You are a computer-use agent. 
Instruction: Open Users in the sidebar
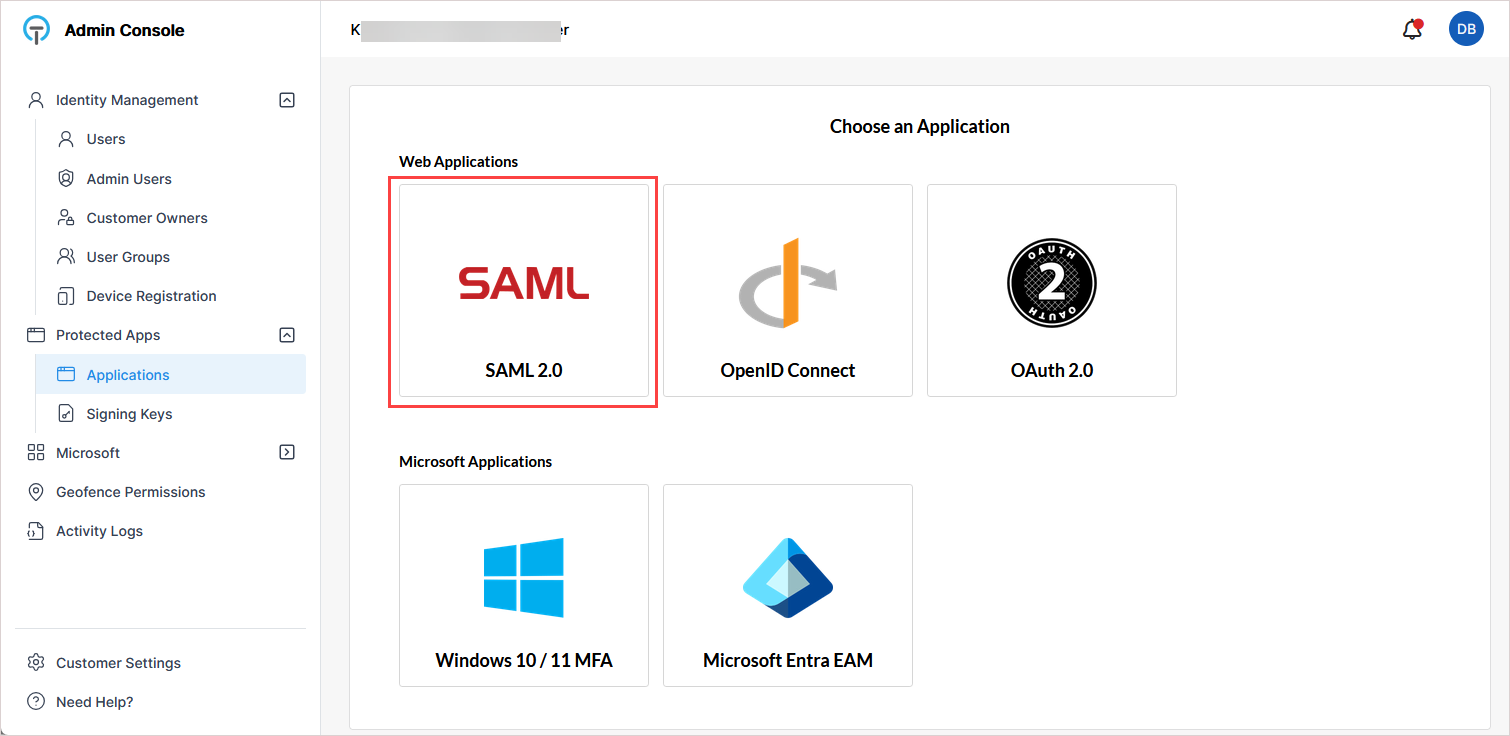tap(105, 139)
